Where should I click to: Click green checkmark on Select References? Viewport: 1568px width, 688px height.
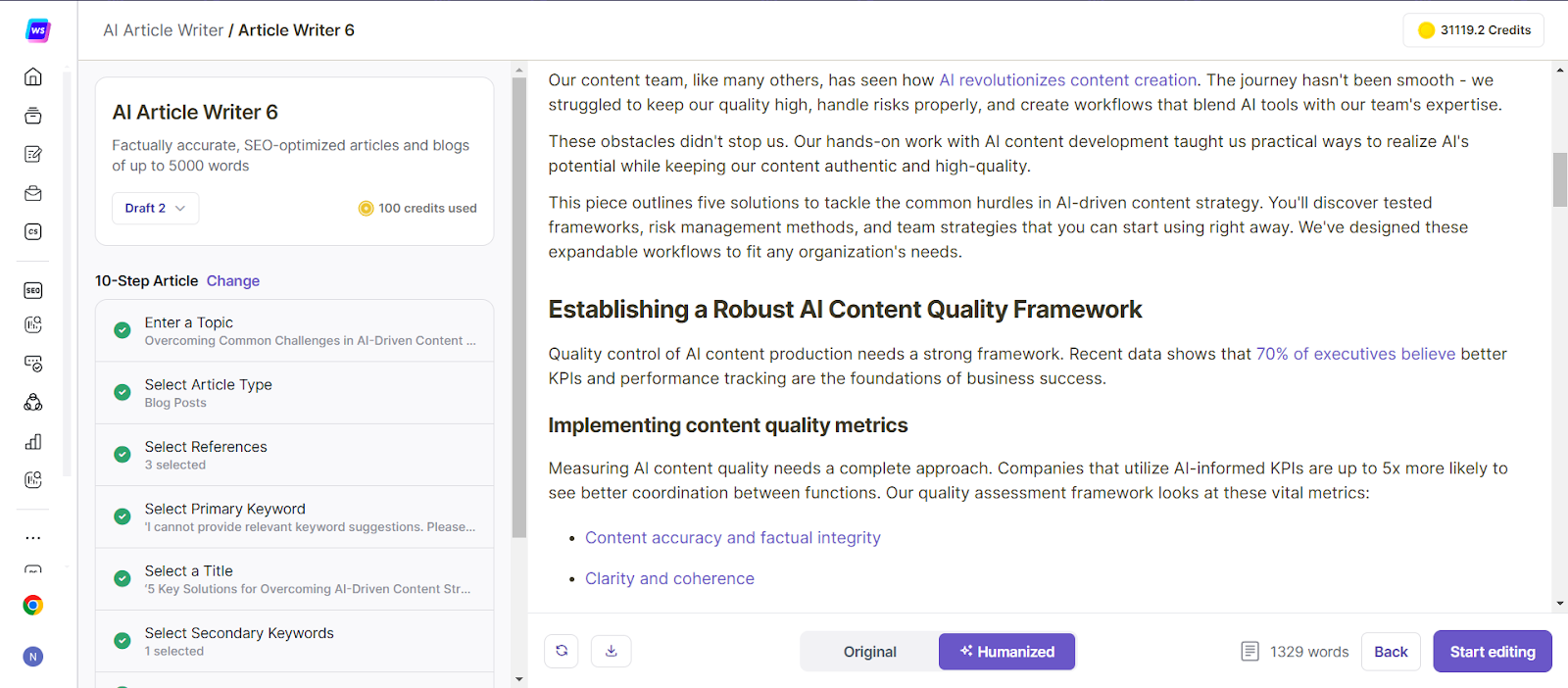[122, 455]
